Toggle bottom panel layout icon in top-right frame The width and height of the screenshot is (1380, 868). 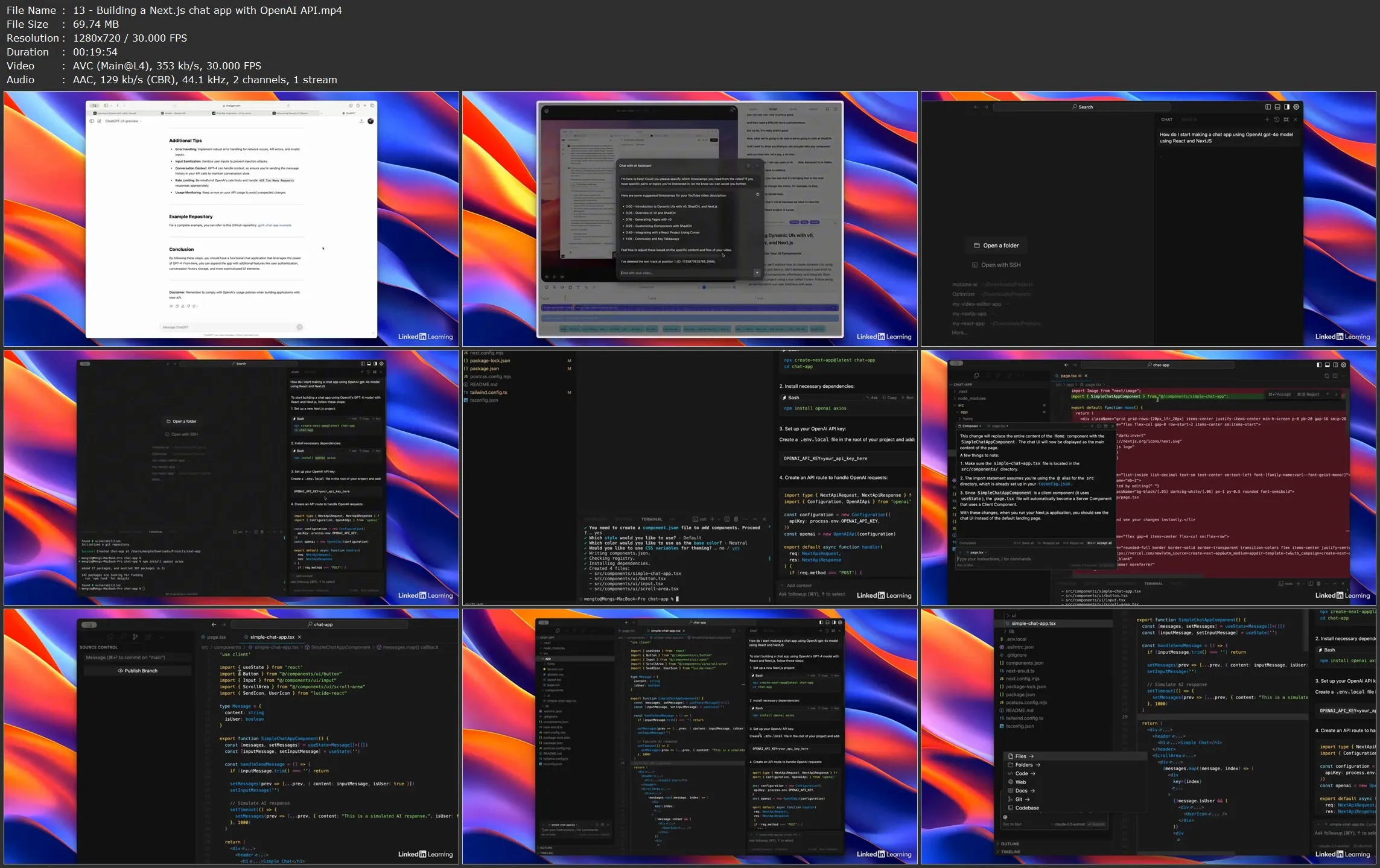pos(1277,107)
